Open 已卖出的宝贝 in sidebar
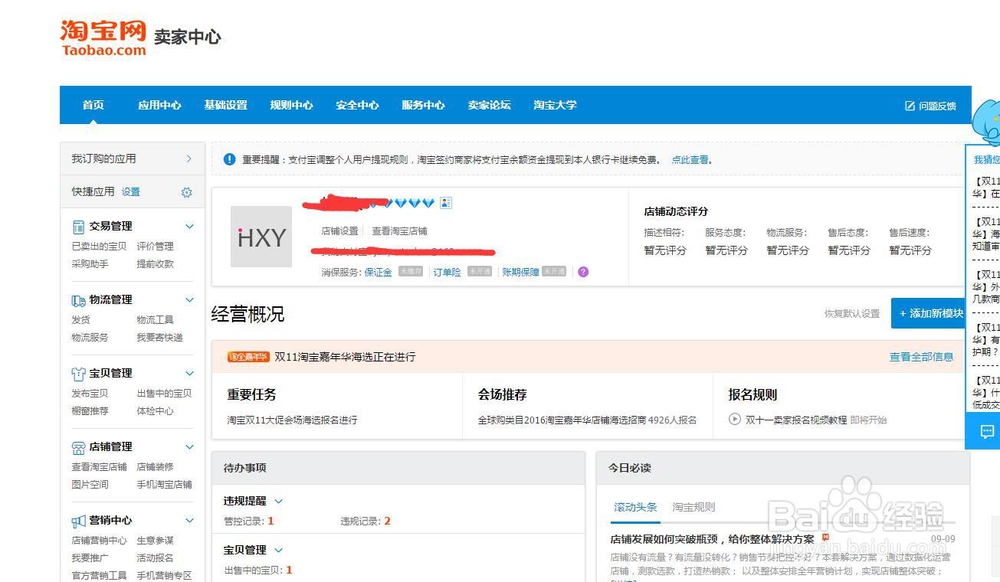 coord(99,246)
